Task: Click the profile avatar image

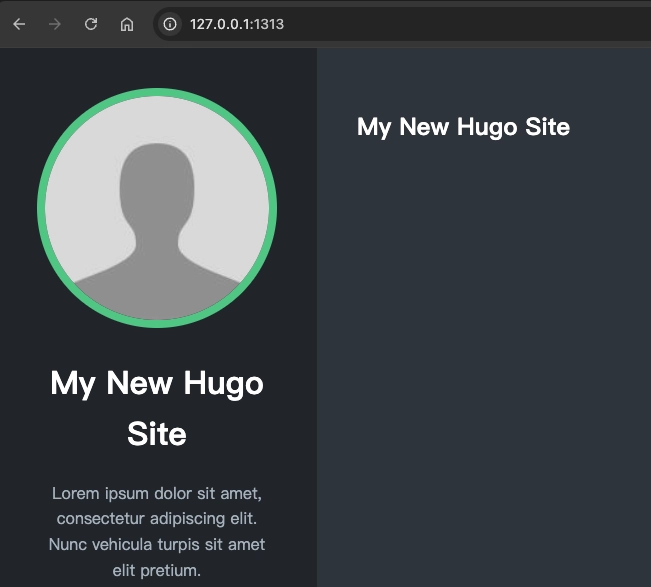Action: click(157, 208)
